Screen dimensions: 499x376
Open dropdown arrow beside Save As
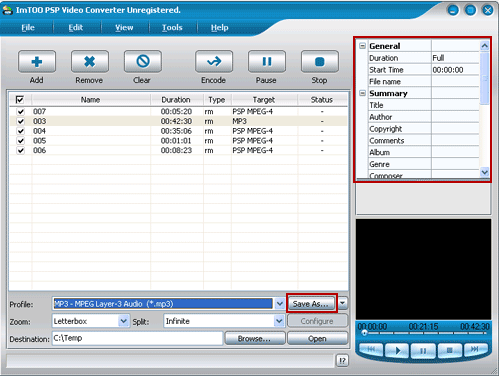pyautogui.click(x=342, y=303)
